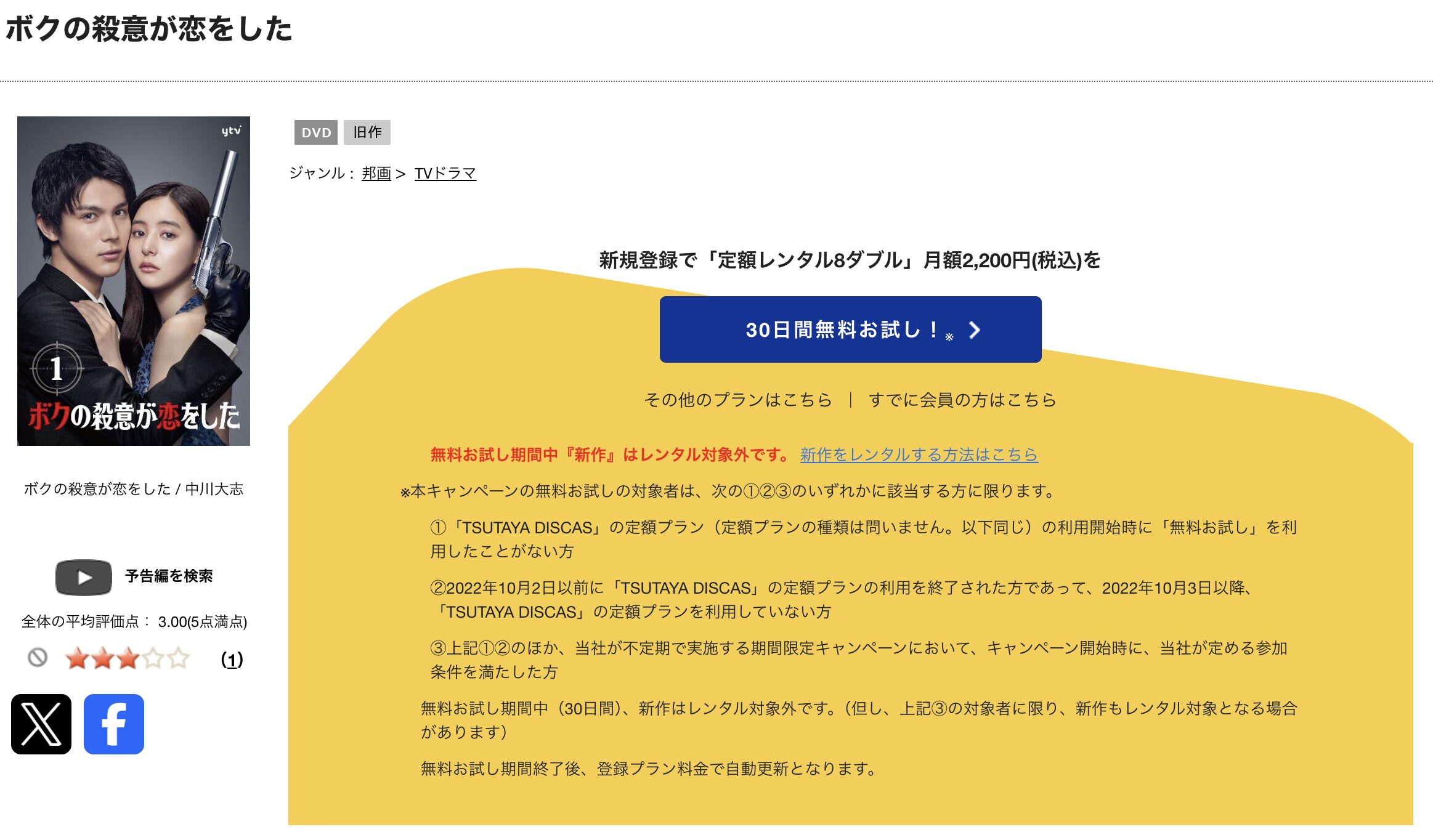Click condition ② mentioning 2022年10月2日以前
Viewport: 1433px width, 840px height.
coord(843,599)
